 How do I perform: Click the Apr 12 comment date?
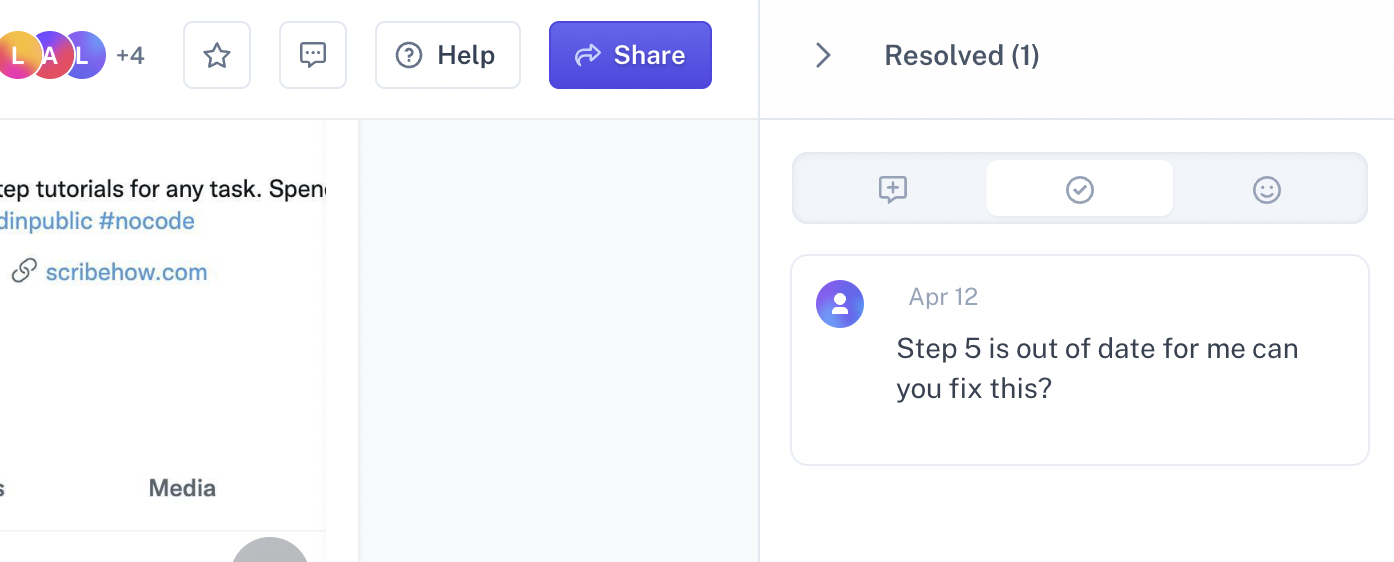(943, 297)
